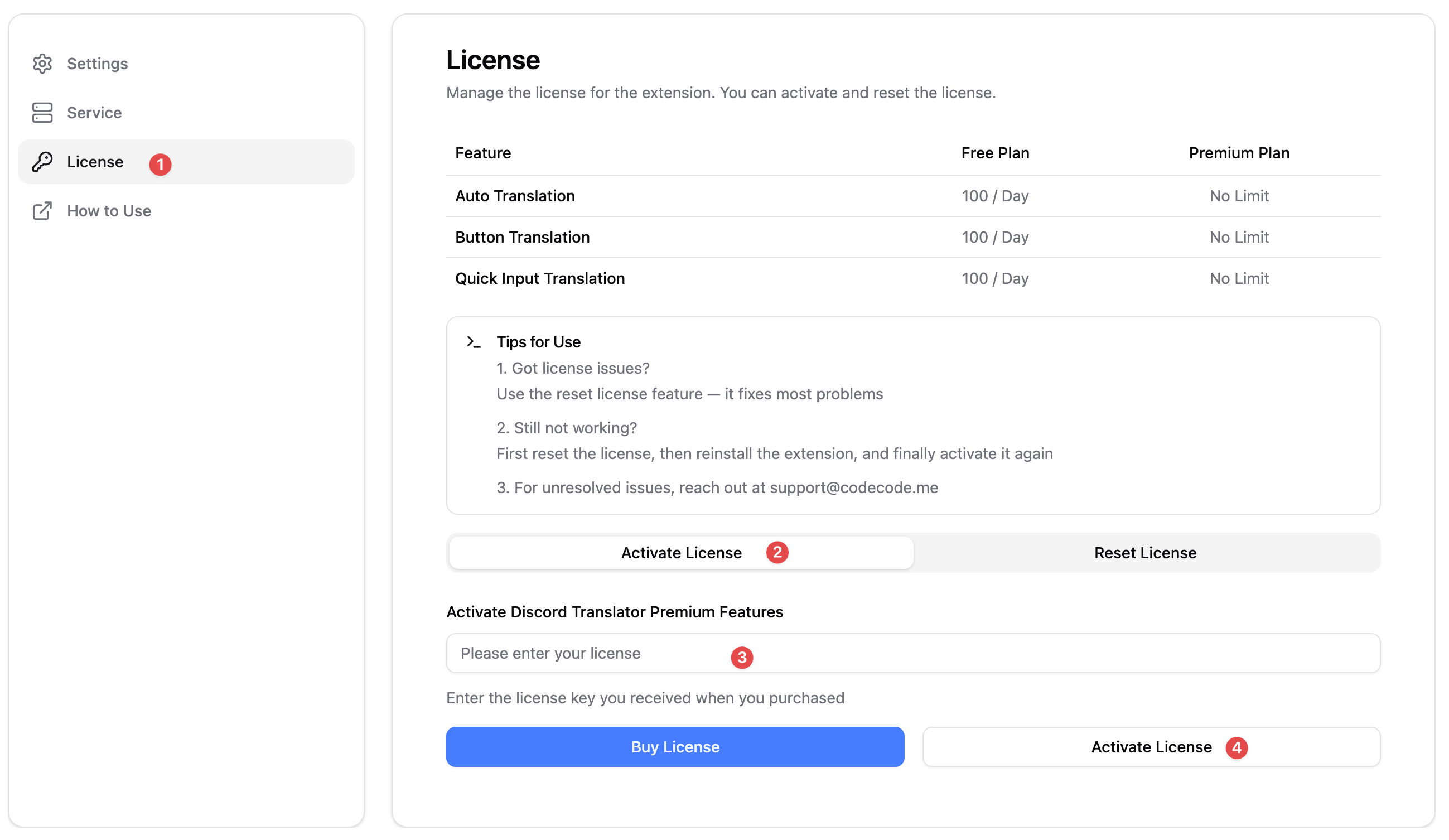
Task: Click red badge number 3 in license field
Action: [742, 657]
